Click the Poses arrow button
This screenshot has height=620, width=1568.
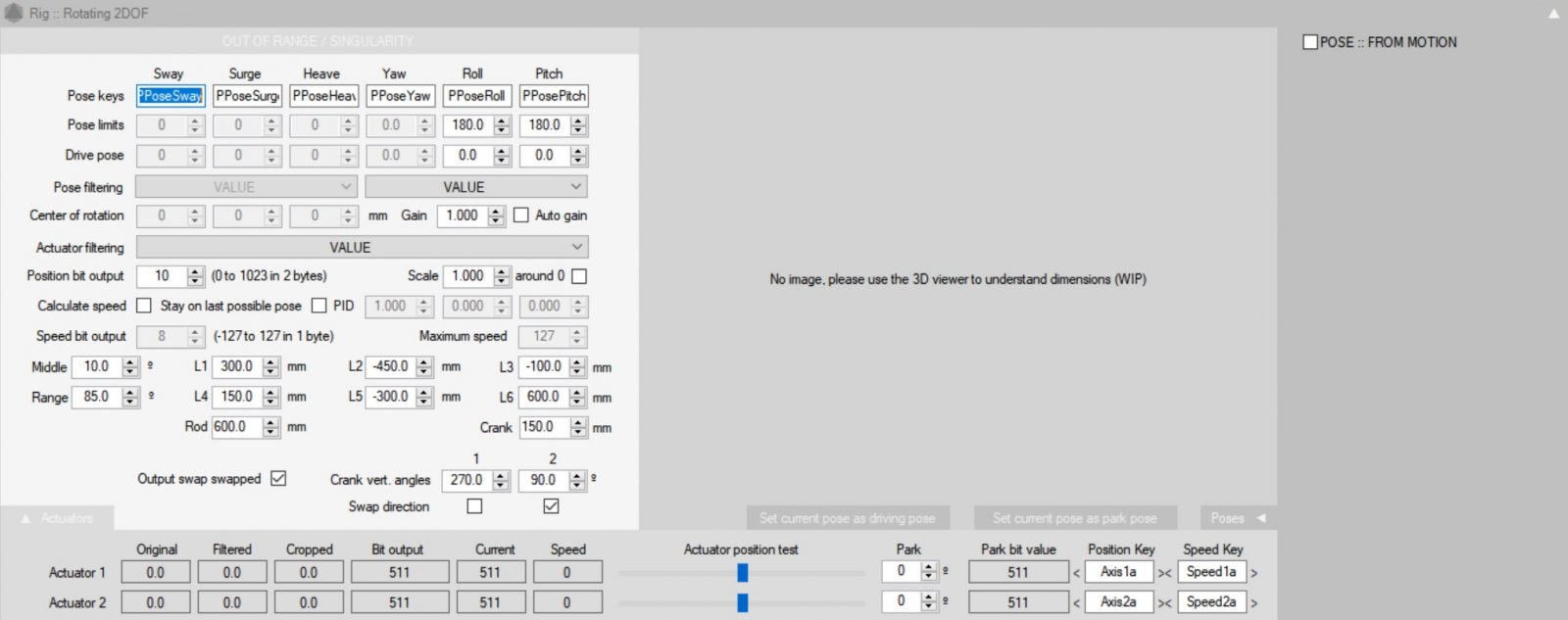(1261, 518)
